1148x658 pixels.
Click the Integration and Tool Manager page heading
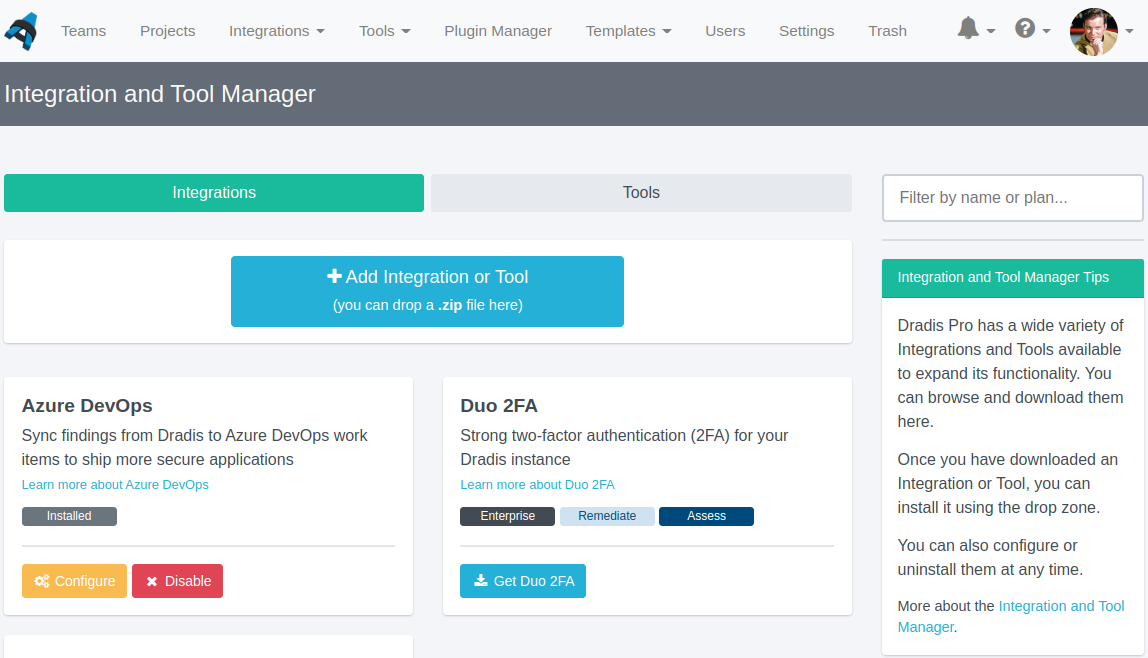(x=160, y=94)
